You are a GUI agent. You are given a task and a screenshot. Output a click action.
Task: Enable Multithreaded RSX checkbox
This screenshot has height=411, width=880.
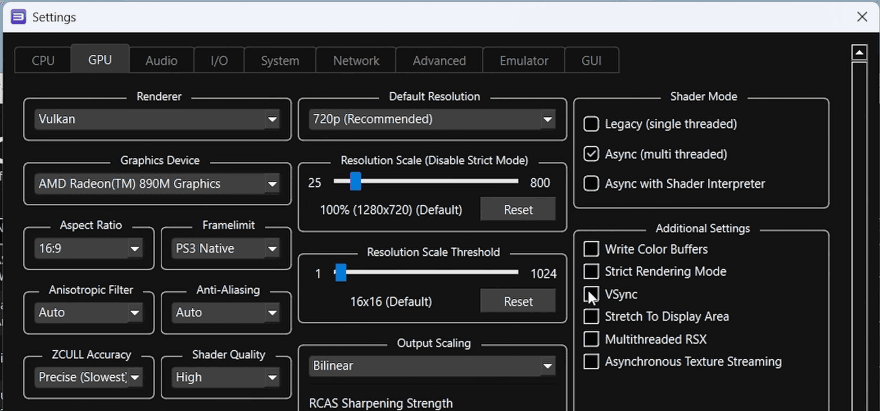pos(591,339)
